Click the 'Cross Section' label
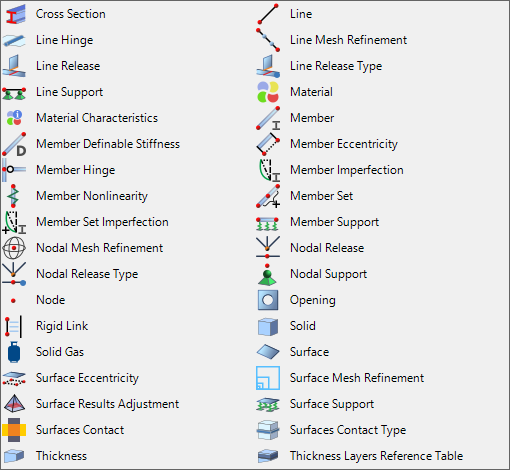 pyautogui.click(x=71, y=14)
